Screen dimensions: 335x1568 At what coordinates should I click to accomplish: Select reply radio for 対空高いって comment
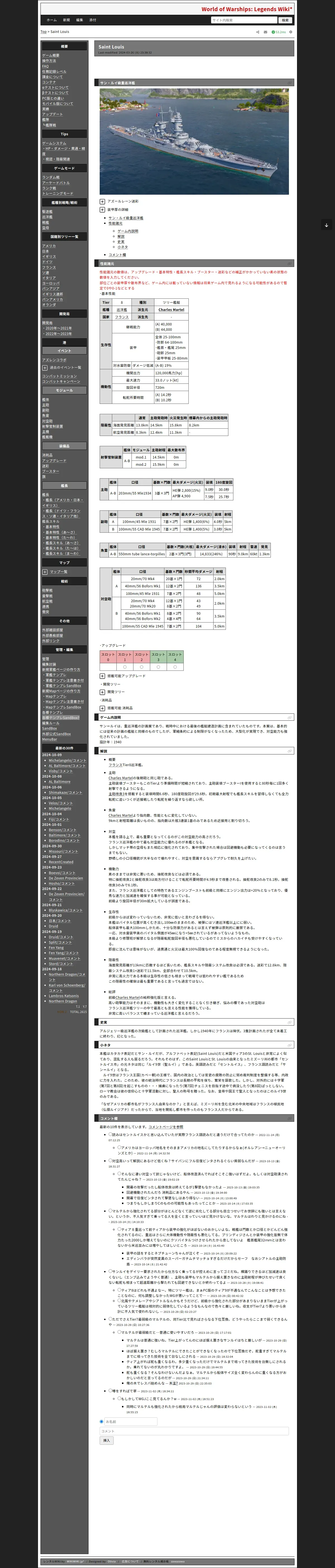click(110, 1161)
